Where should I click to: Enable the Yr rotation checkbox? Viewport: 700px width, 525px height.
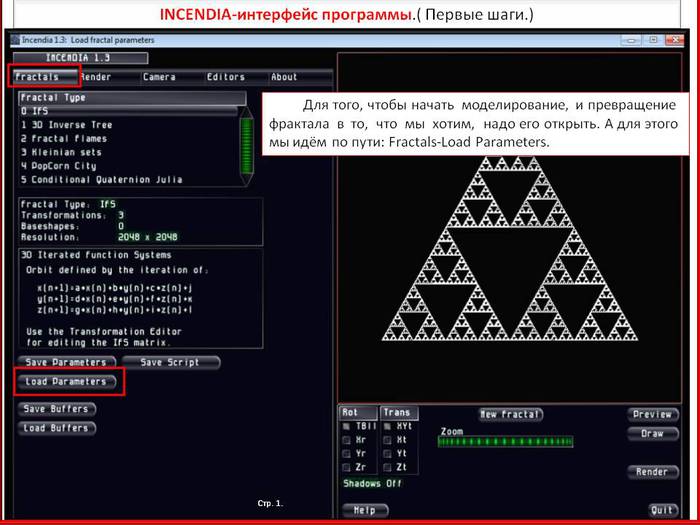346,454
